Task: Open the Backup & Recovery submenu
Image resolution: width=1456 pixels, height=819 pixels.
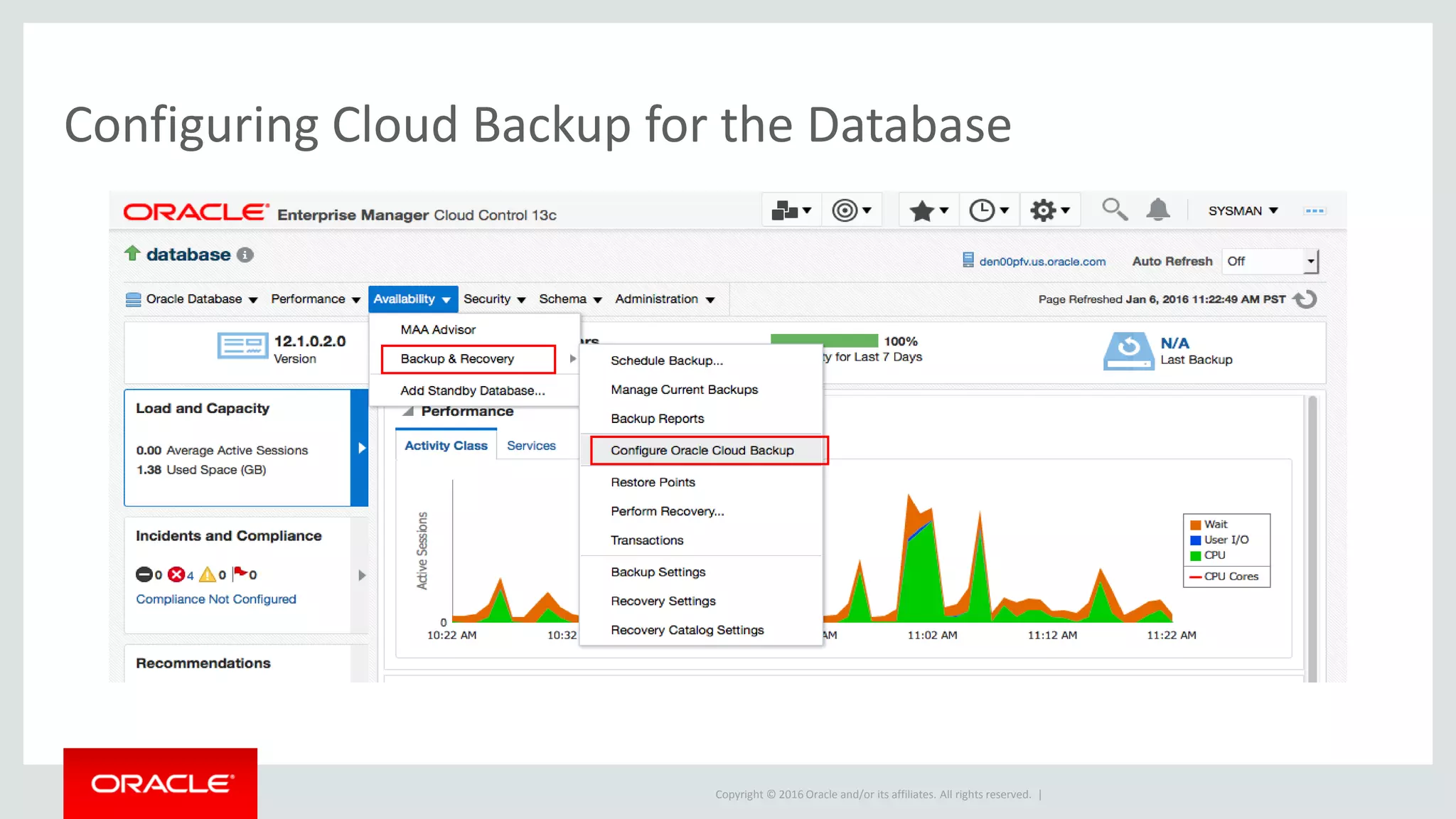Action: point(469,359)
